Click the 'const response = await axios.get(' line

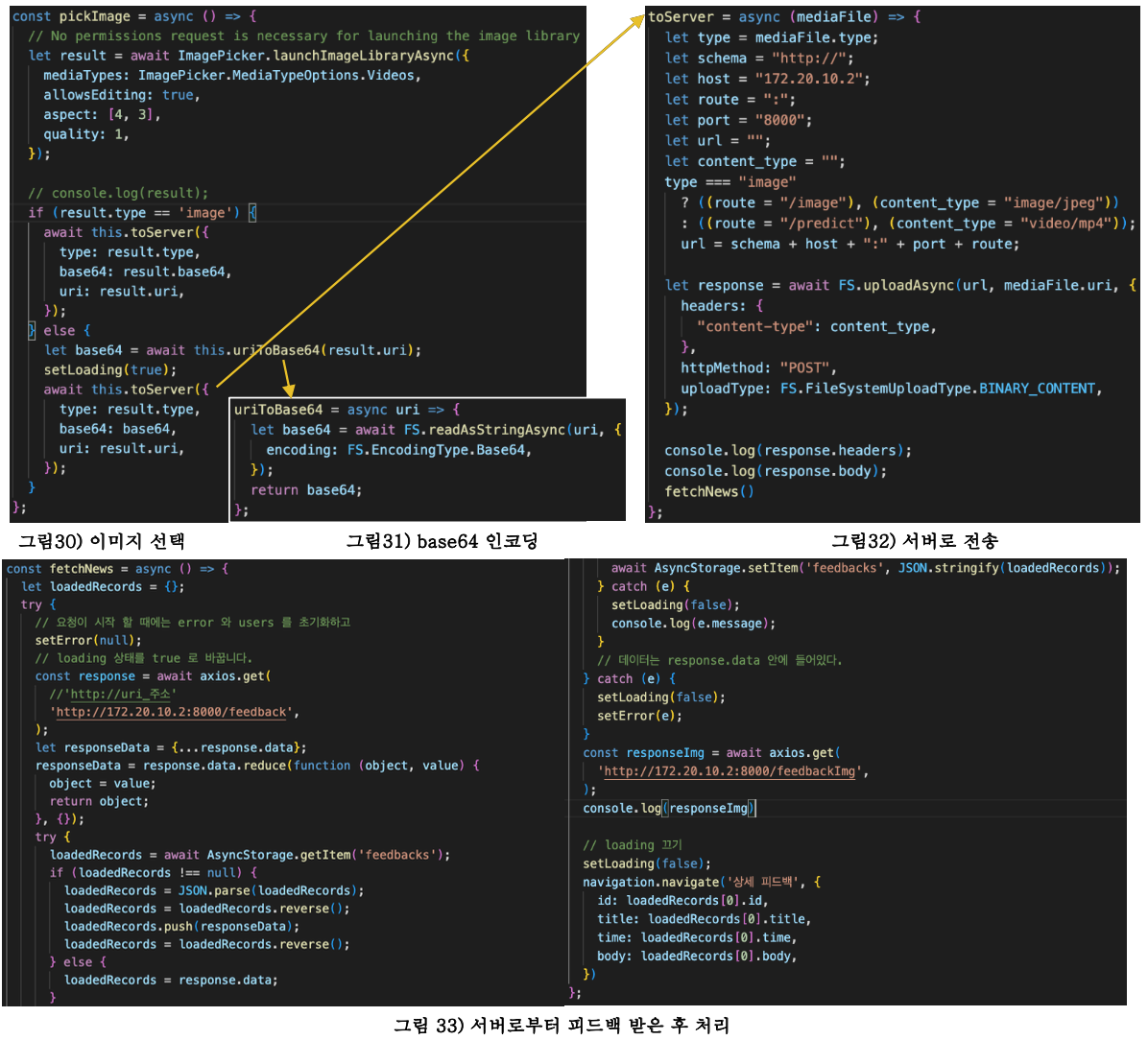(x=153, y=676)
